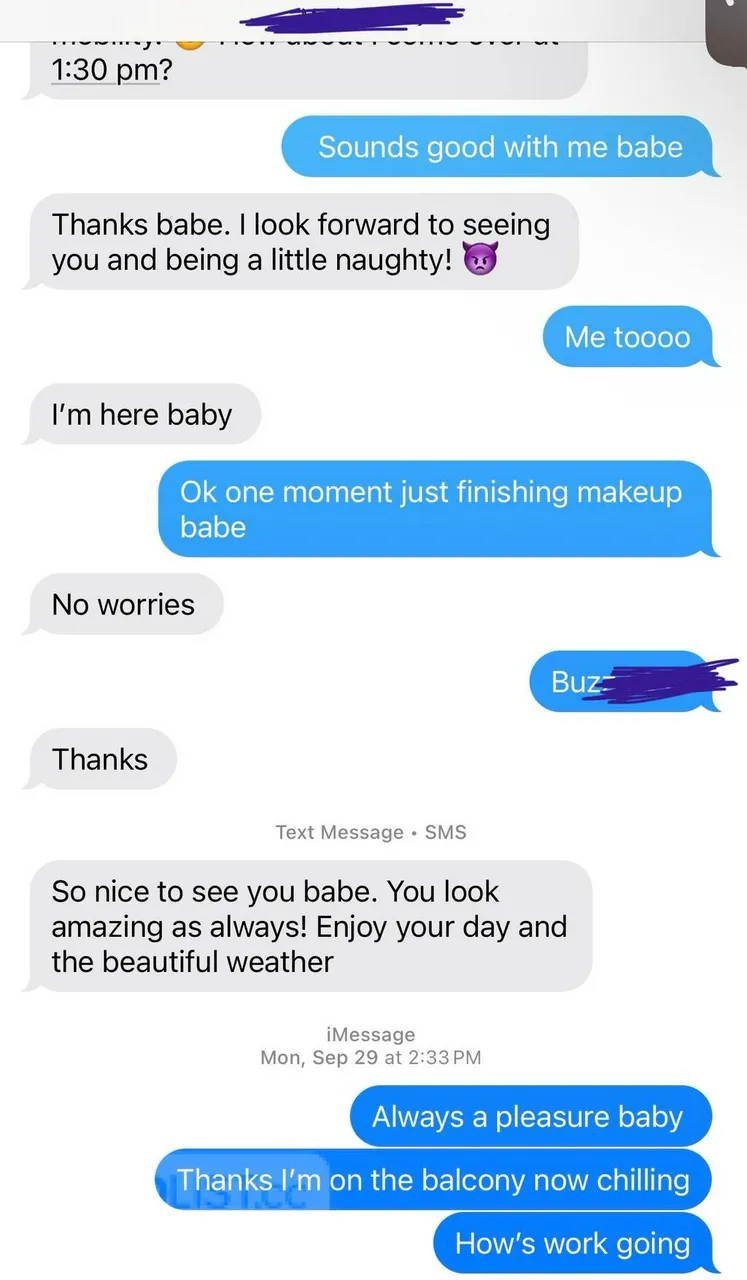Tap the faint watermark over 'Thanks I'm'
This screenshot has width=747, height=1280.
[240, 1182]
